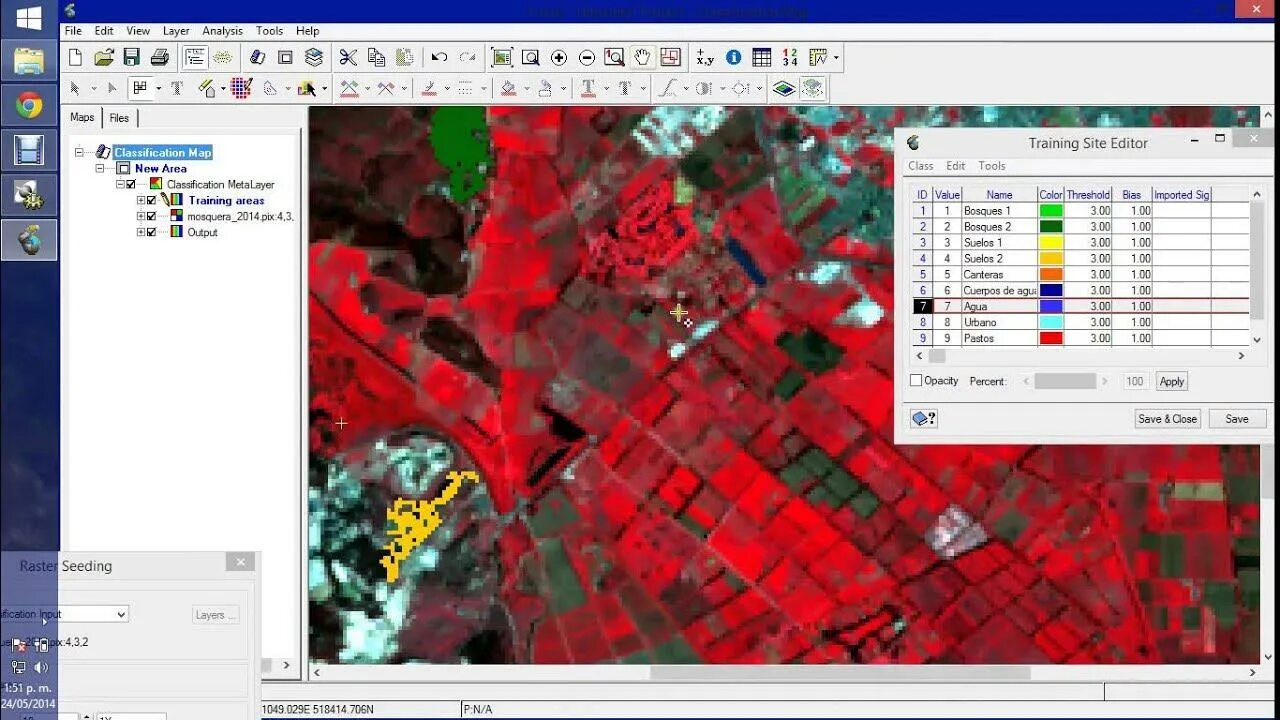Open dropdown arrow next to chart icon
The width and height of the screenshot is (1280, 720).
pos(836,58)
